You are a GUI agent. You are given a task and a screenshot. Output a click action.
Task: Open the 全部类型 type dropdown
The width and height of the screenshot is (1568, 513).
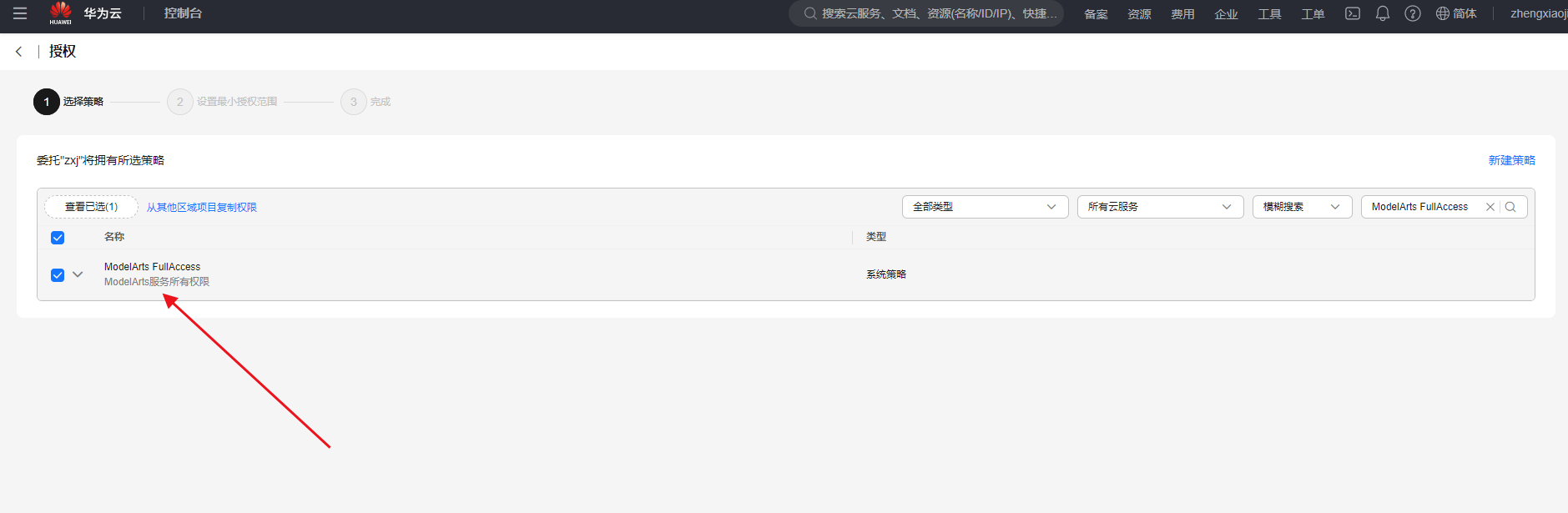986,207
